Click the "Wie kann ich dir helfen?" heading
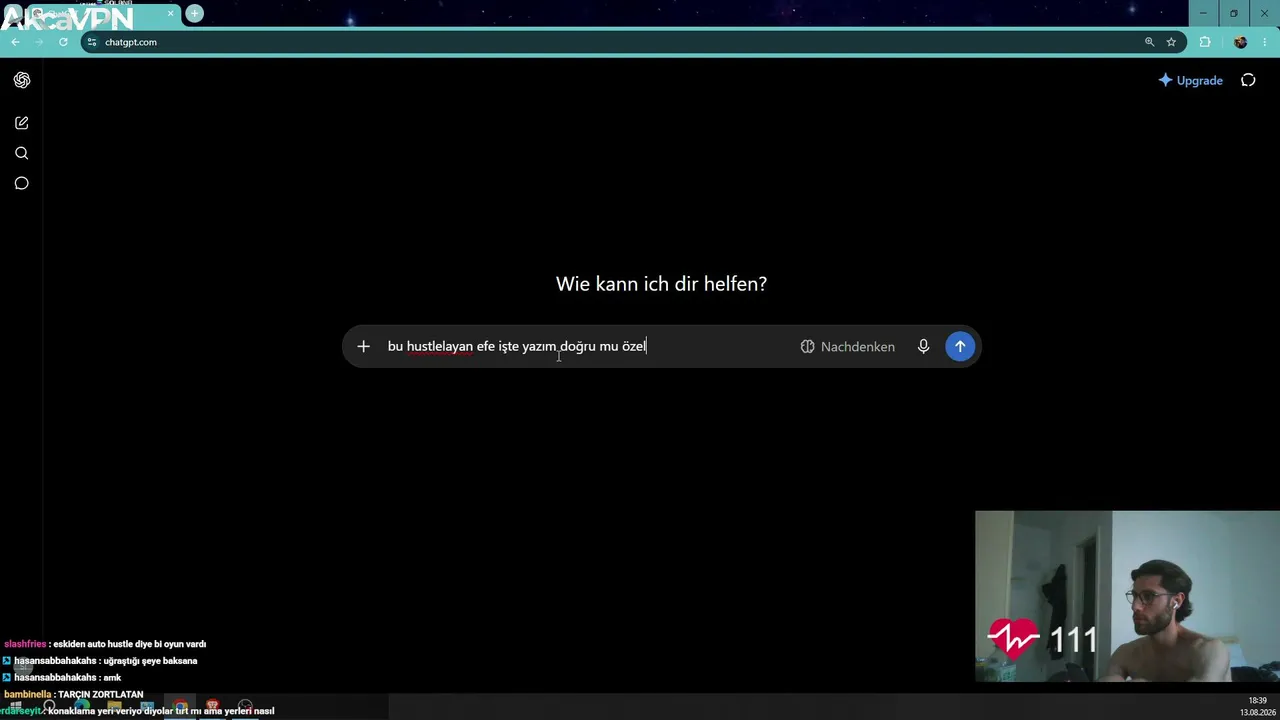 pos(661,284)
